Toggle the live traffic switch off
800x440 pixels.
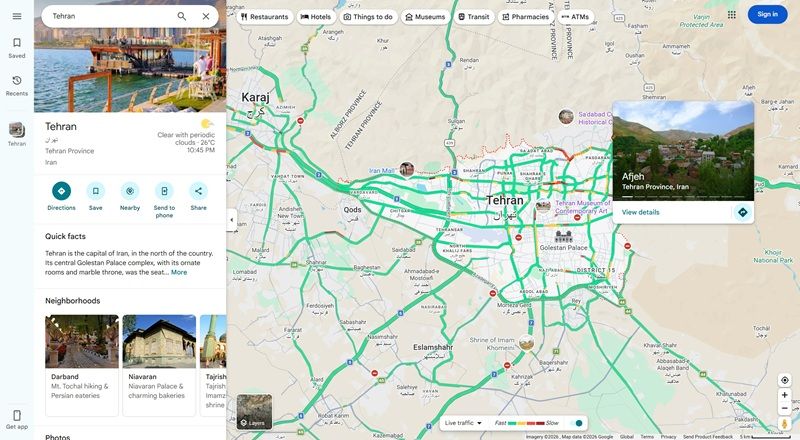pos(577,423)
